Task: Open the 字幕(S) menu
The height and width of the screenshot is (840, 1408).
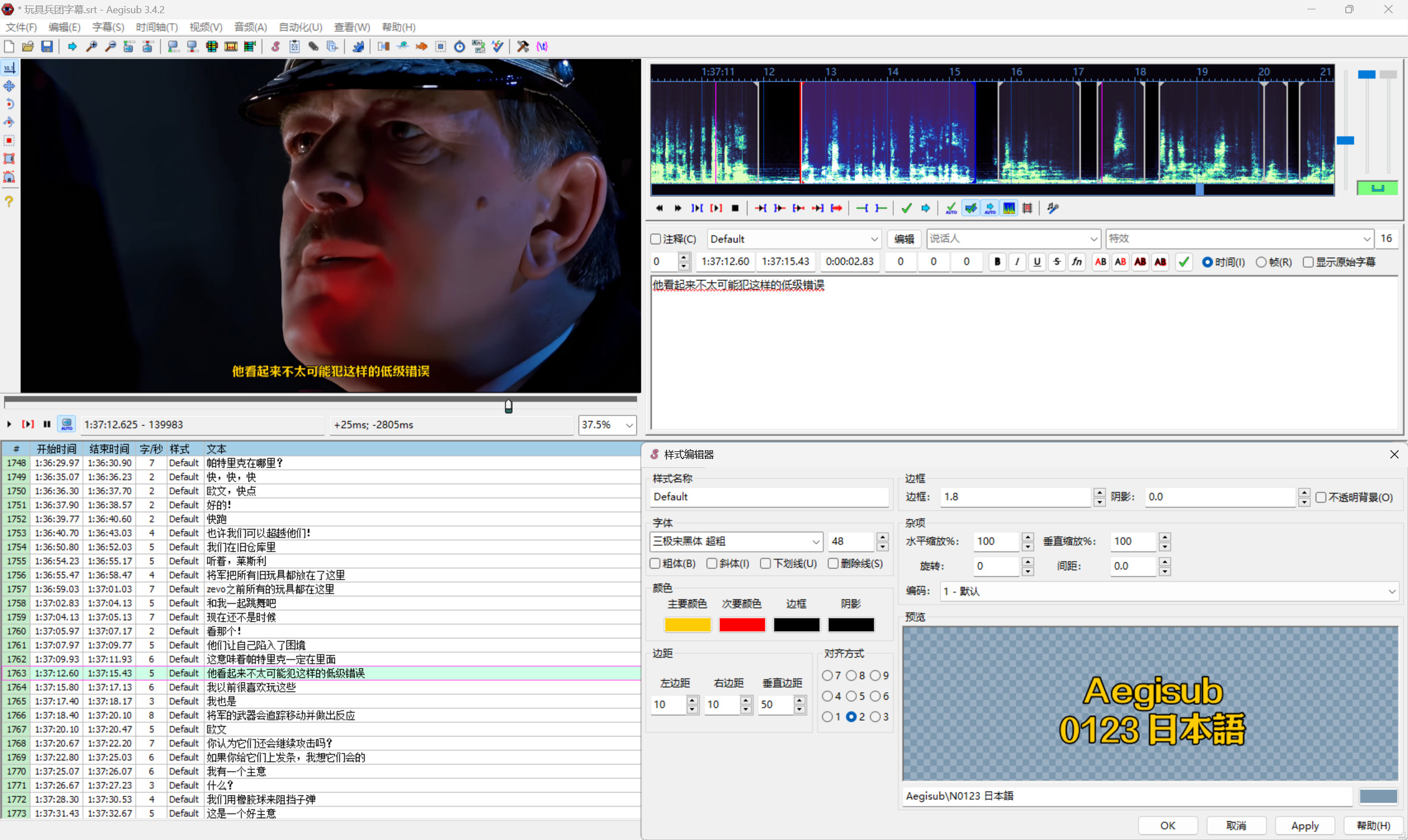Action: pos(108,27)
